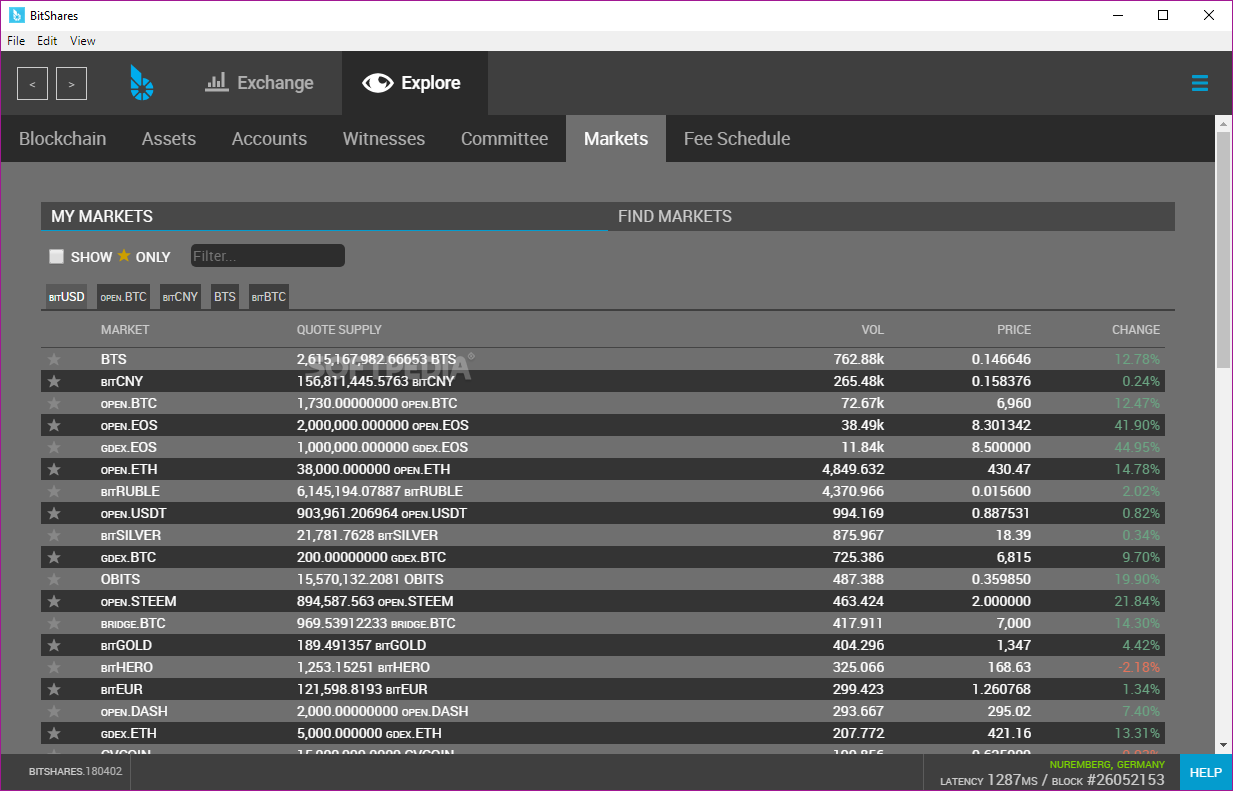Toggle star for GDEX.ETH market
Image resolution: width=1233 pixels, height=791 pixels.
point(54,733)
